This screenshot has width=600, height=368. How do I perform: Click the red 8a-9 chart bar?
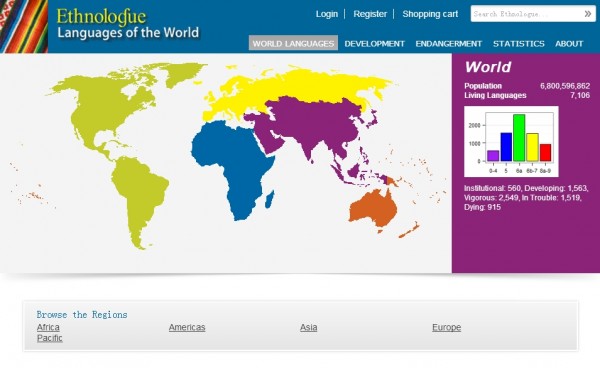click(x=545, y=153)
